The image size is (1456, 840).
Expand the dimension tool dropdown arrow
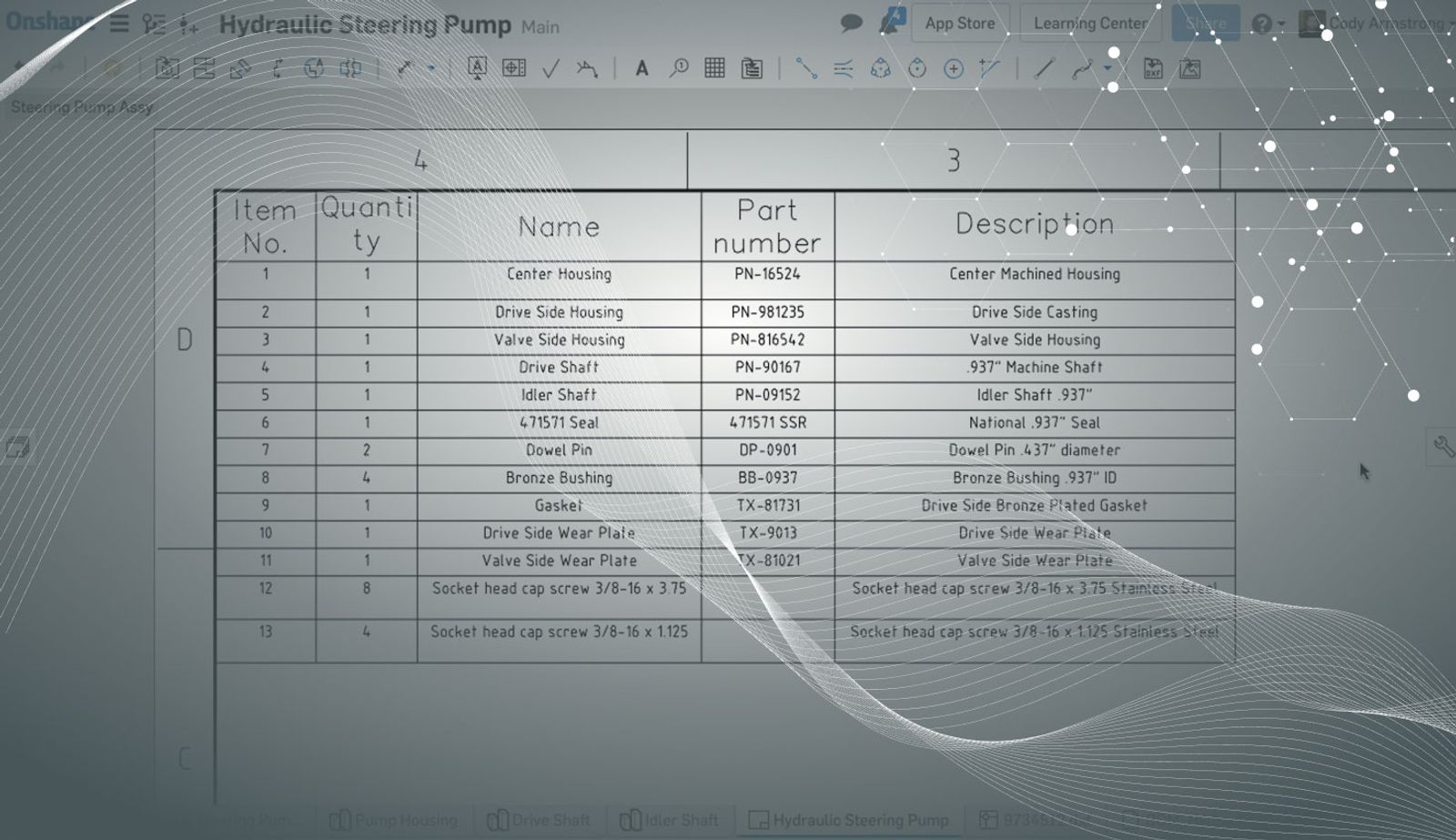coord(431,69)
